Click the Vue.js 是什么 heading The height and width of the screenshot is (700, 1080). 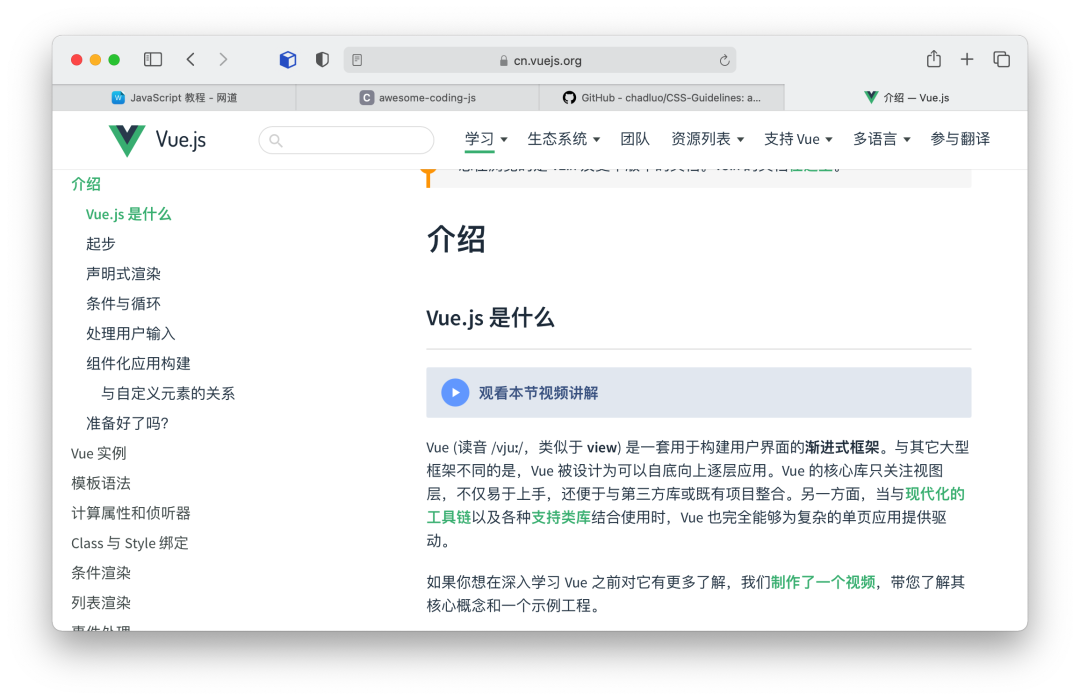click(x=490, y=318)
